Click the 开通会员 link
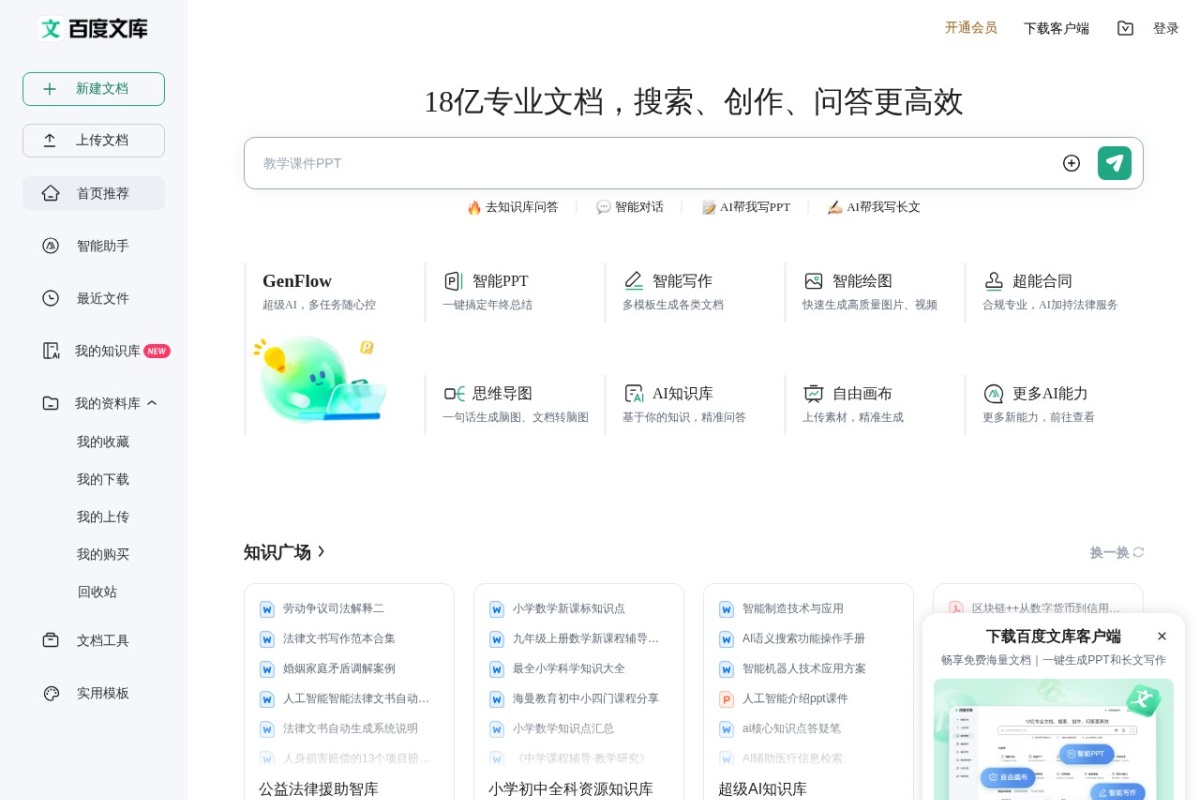 [971, 28]
